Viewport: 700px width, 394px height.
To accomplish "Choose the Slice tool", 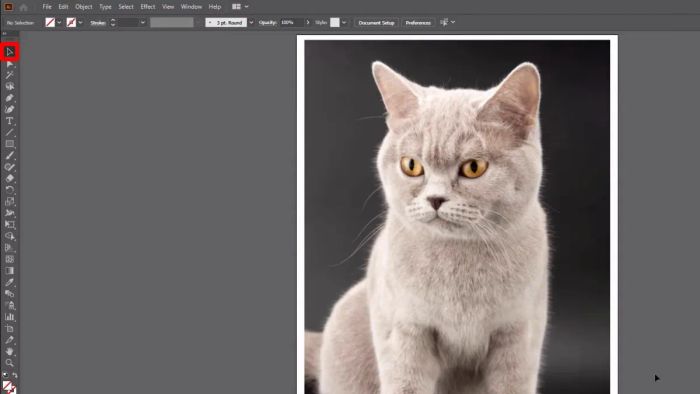I will click(9, 340).
